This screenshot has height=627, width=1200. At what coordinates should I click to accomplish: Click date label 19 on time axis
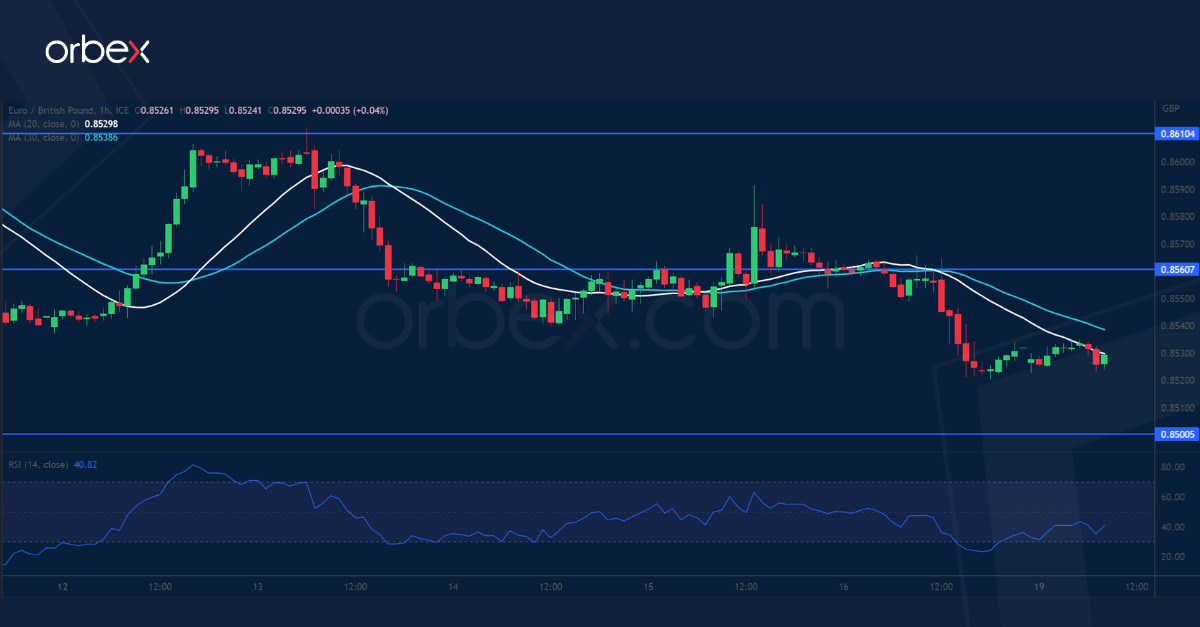tap(1039, 586)
